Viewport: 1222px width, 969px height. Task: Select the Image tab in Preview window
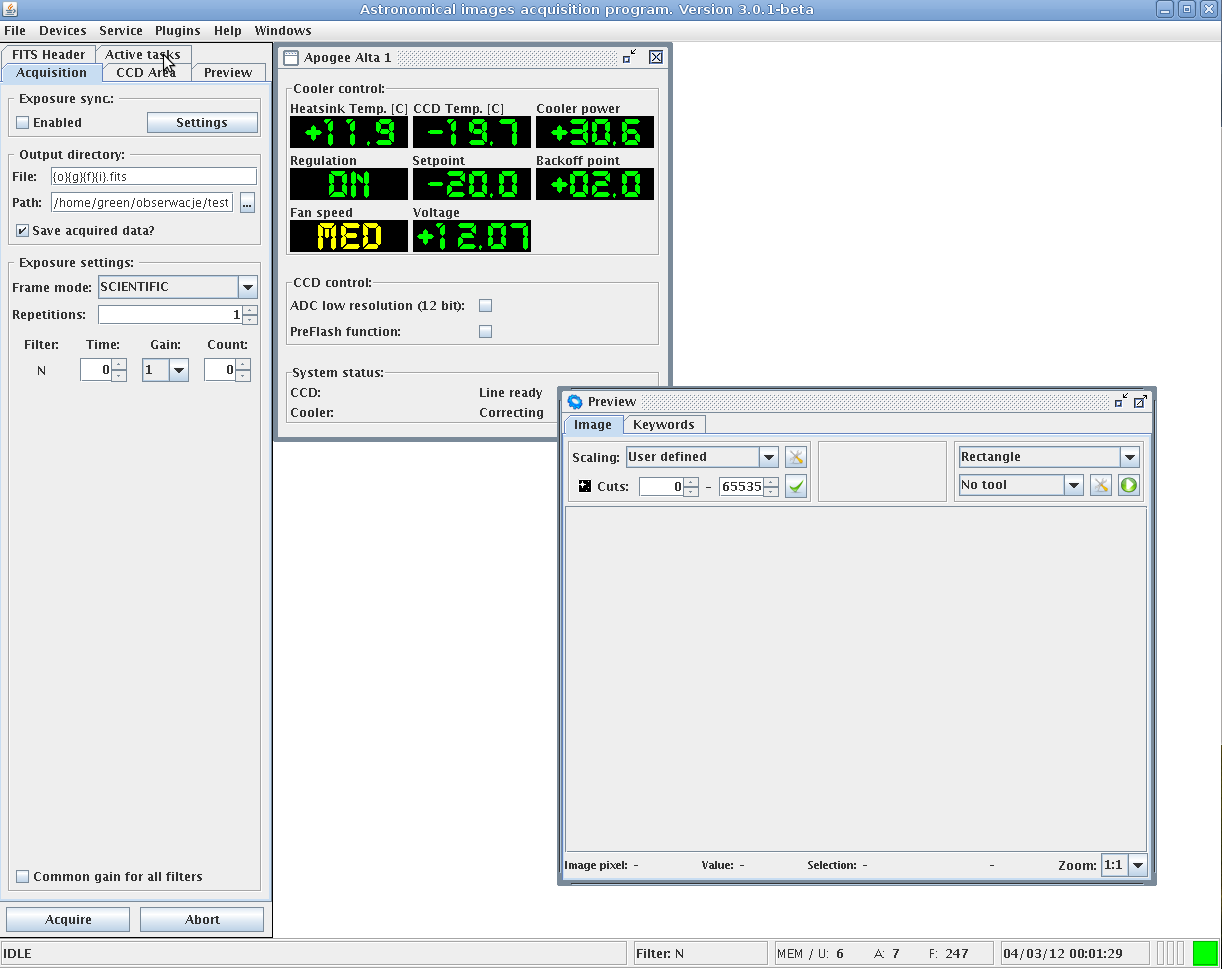pos(593,425)
